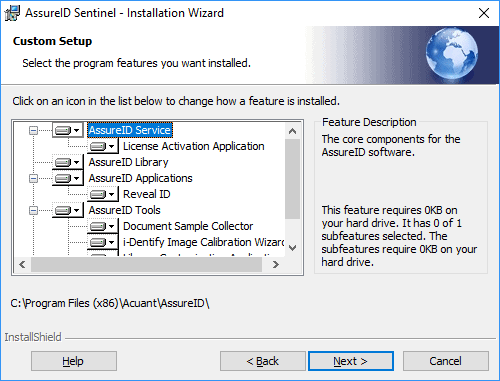Screen dimensions: 500x381
Task: Open Document Sample Collector feature icon
Action: point(103,226)
